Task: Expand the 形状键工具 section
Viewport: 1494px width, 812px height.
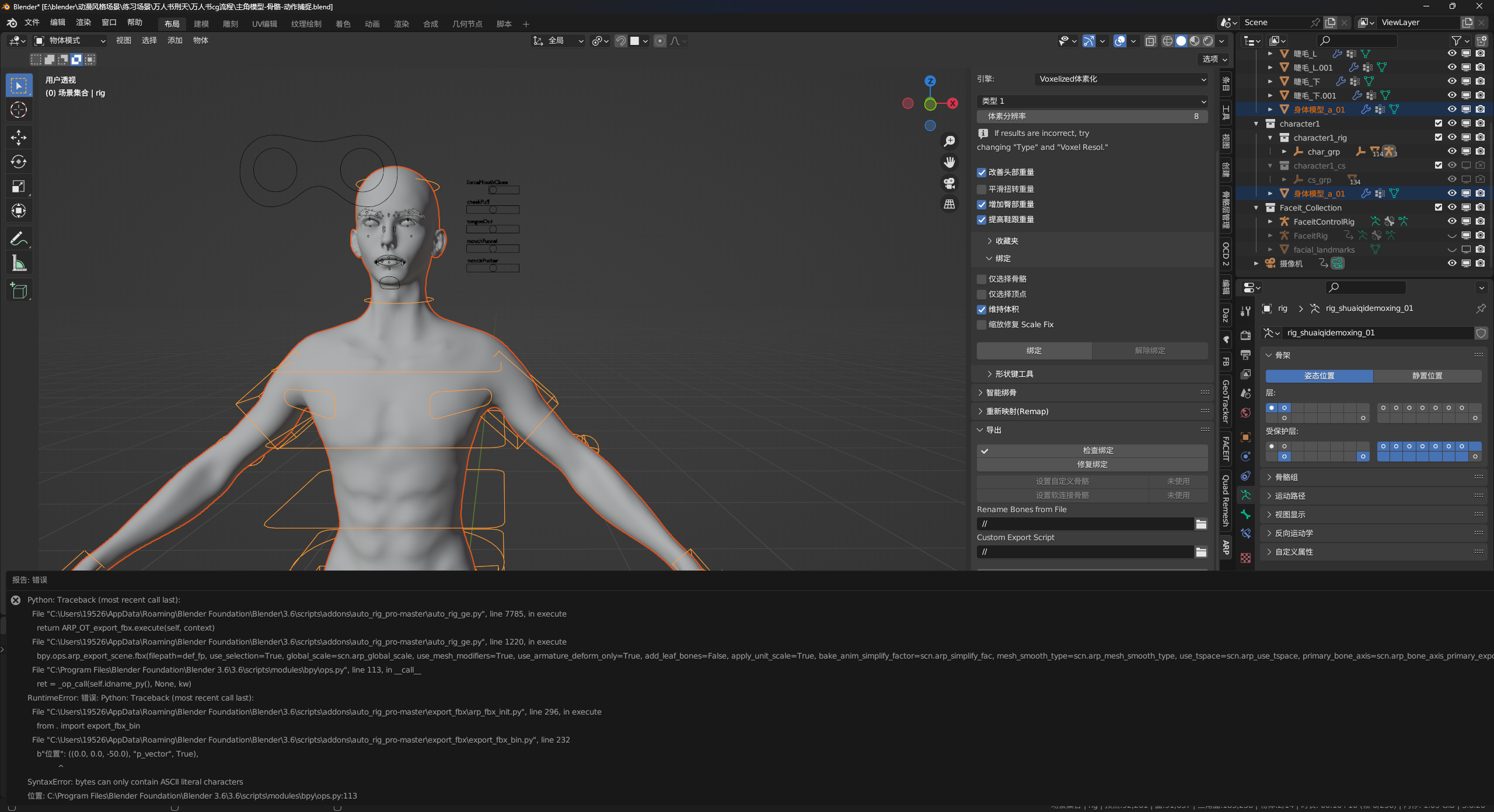Action: 1014,374
